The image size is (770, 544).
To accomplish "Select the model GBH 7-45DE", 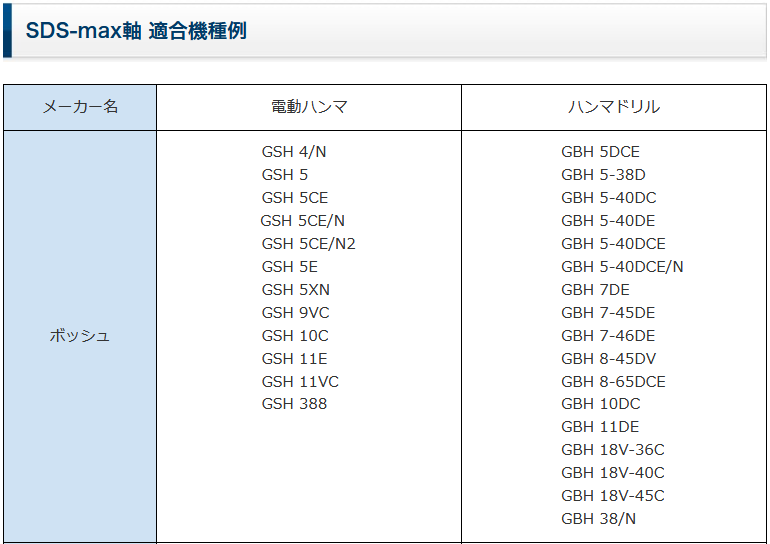I will (x=608, y=313).
